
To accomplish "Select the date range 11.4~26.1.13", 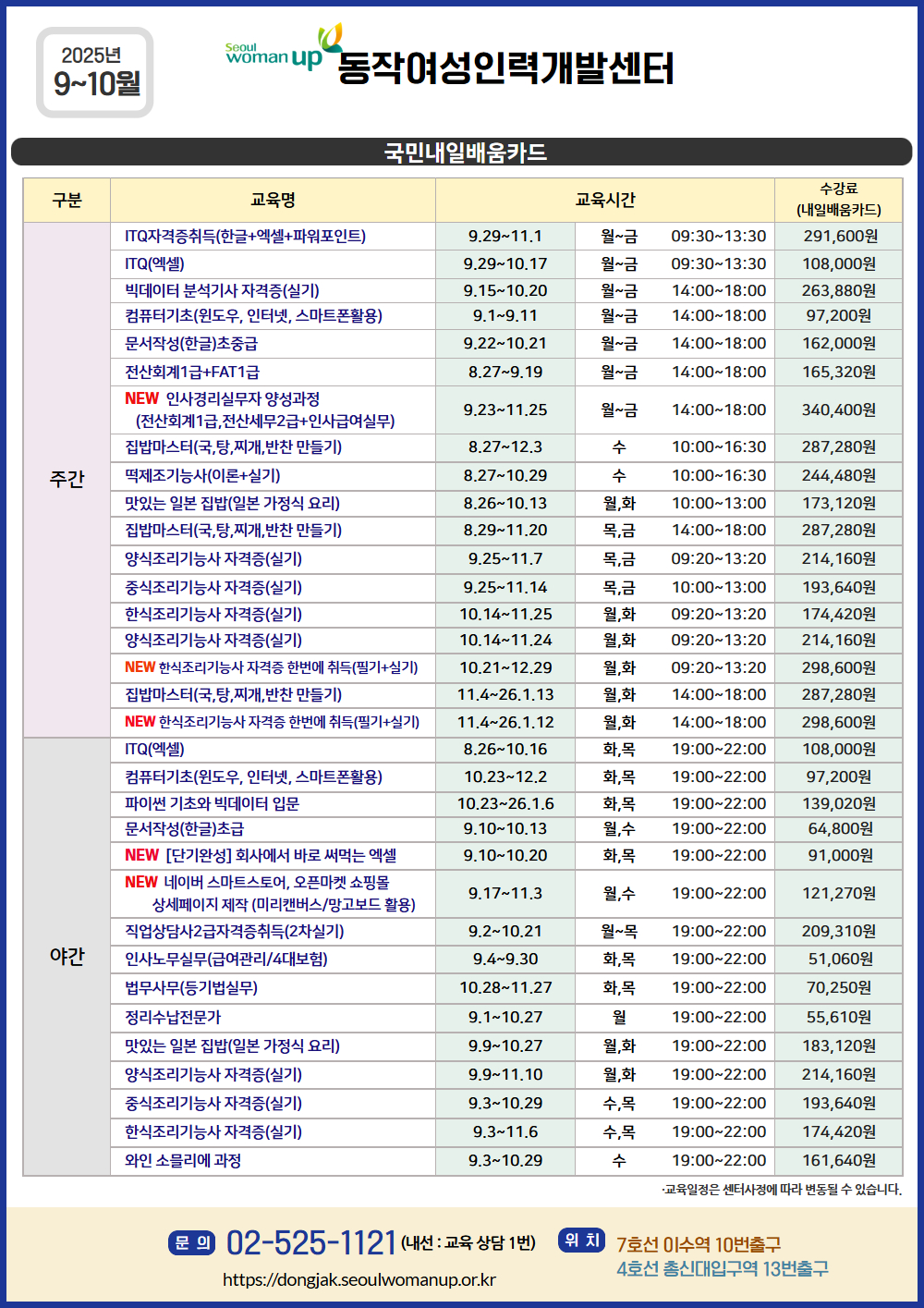I will coord(505,695).
